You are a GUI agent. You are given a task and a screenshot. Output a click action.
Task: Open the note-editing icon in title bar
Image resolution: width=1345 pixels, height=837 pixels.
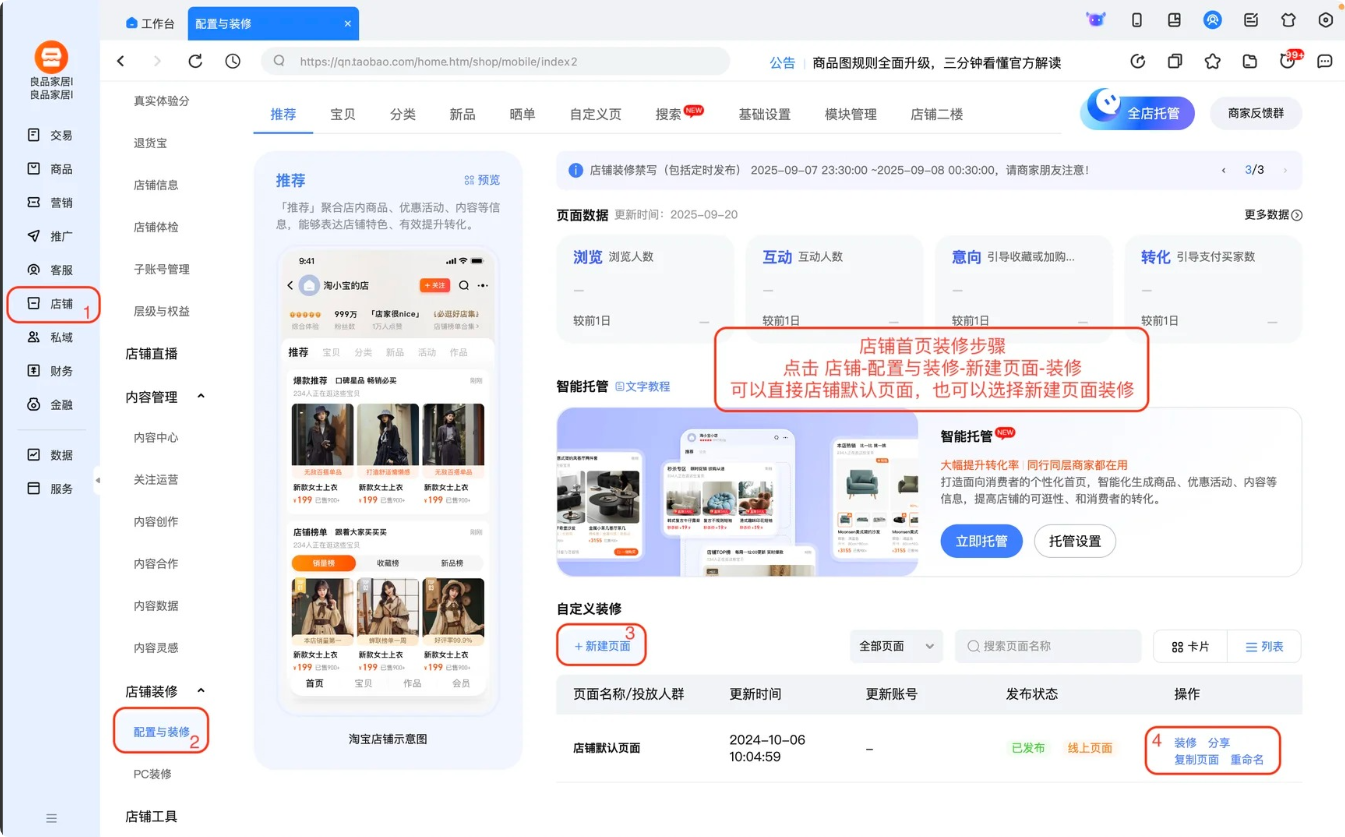tap(1251, 20)
